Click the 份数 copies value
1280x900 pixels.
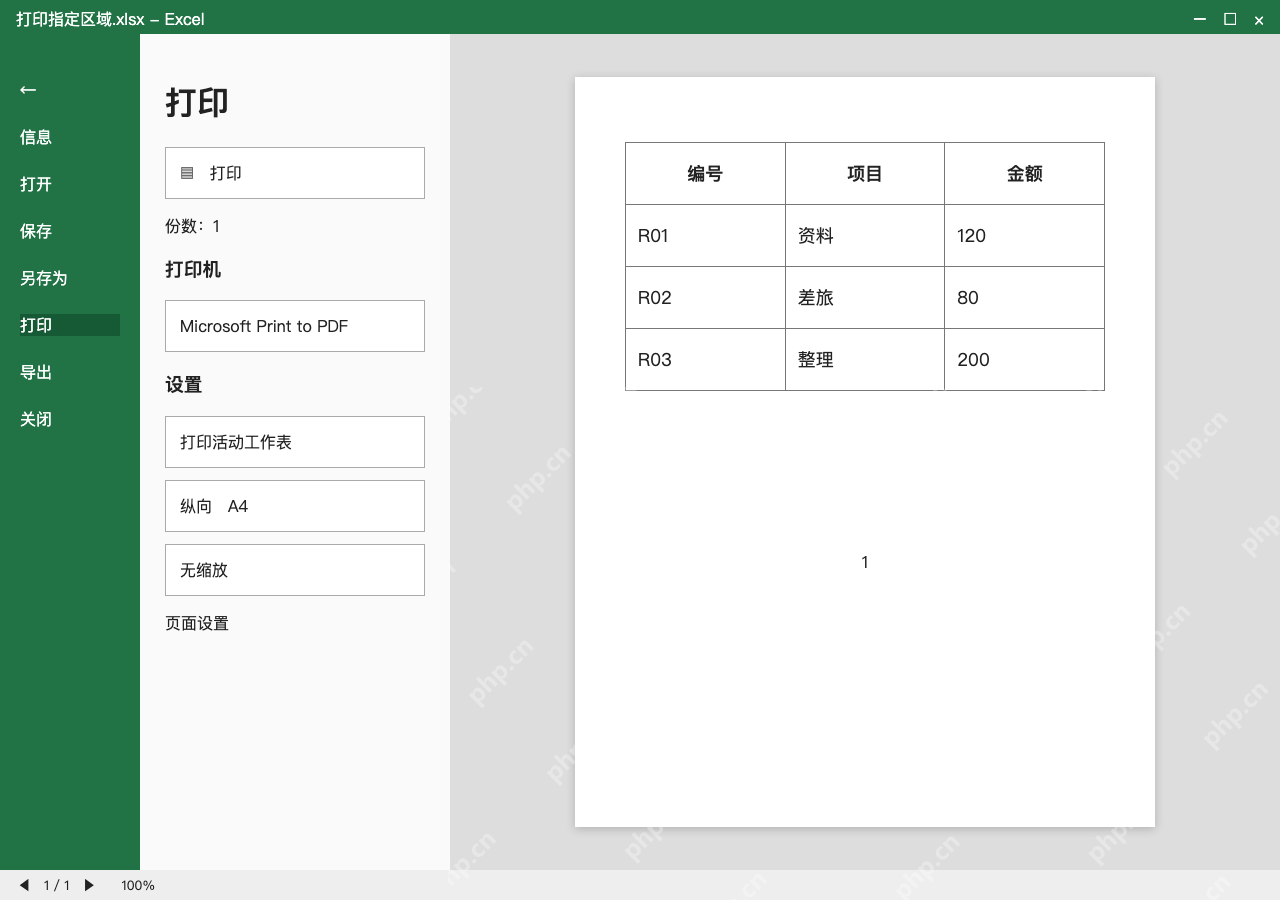(216, 226)
